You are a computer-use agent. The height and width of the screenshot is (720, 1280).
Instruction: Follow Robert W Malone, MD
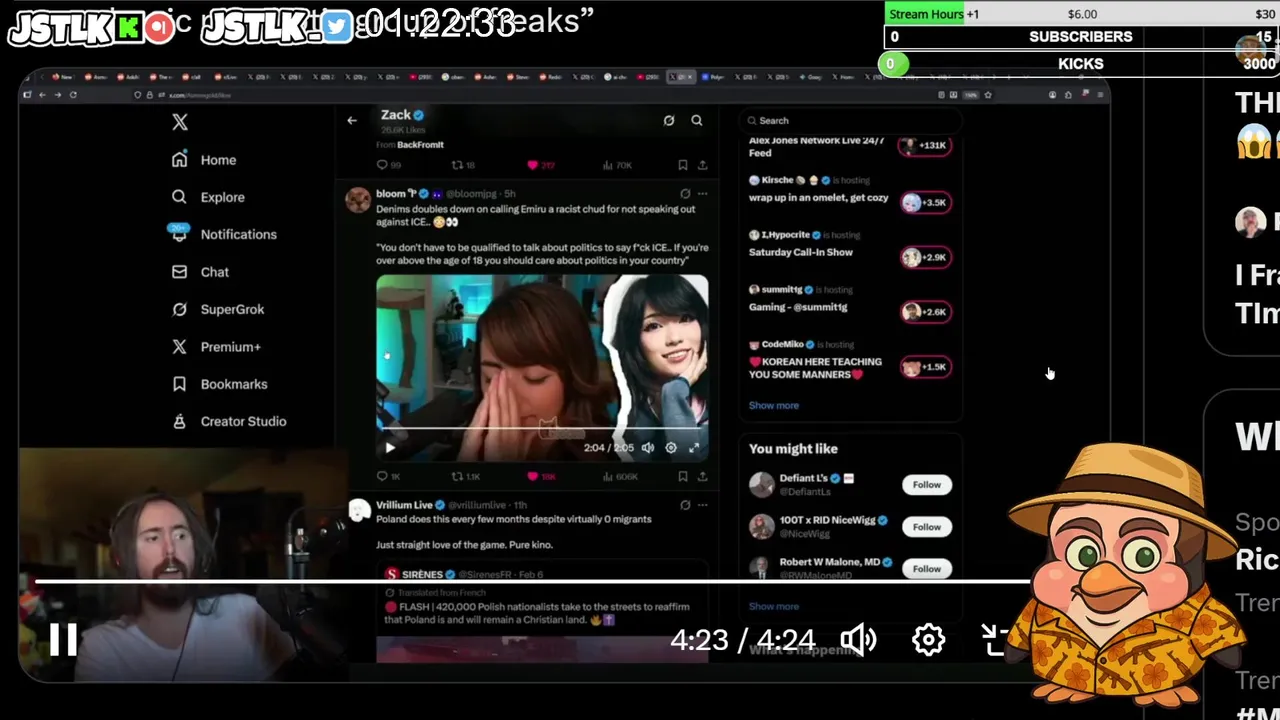[x=926, y=569]
